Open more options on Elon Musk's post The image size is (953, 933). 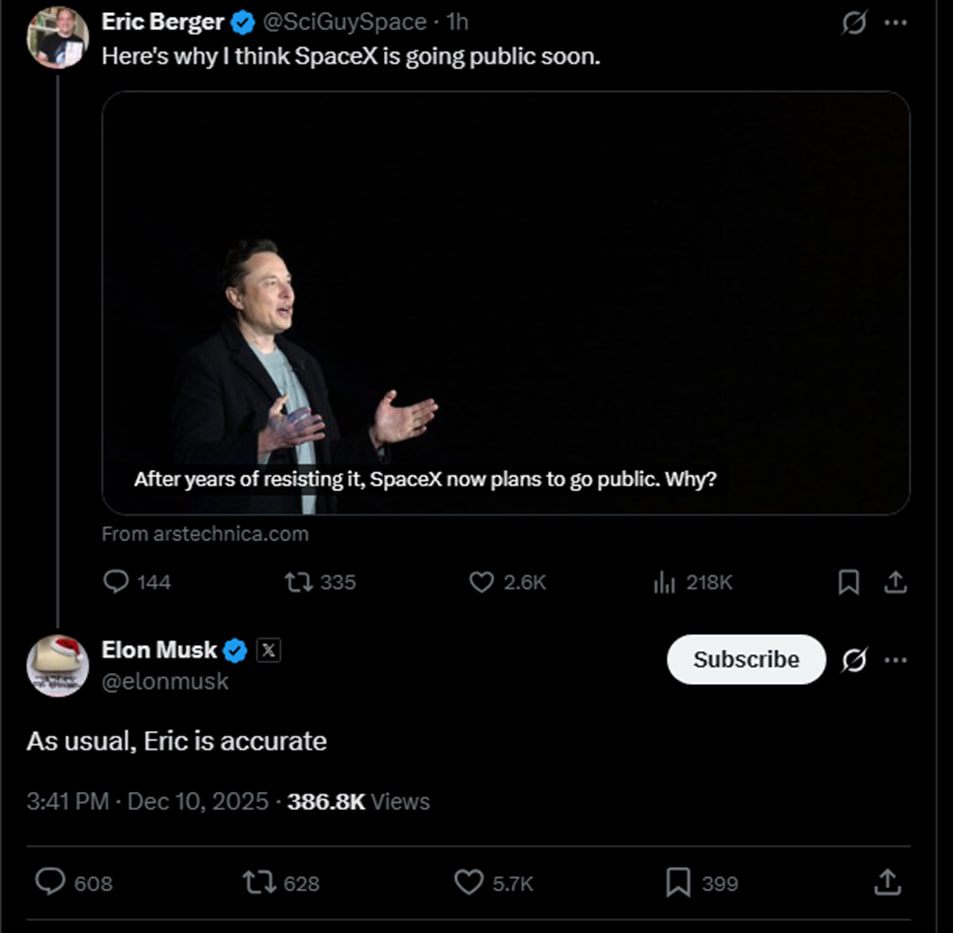tap(896, 660)
